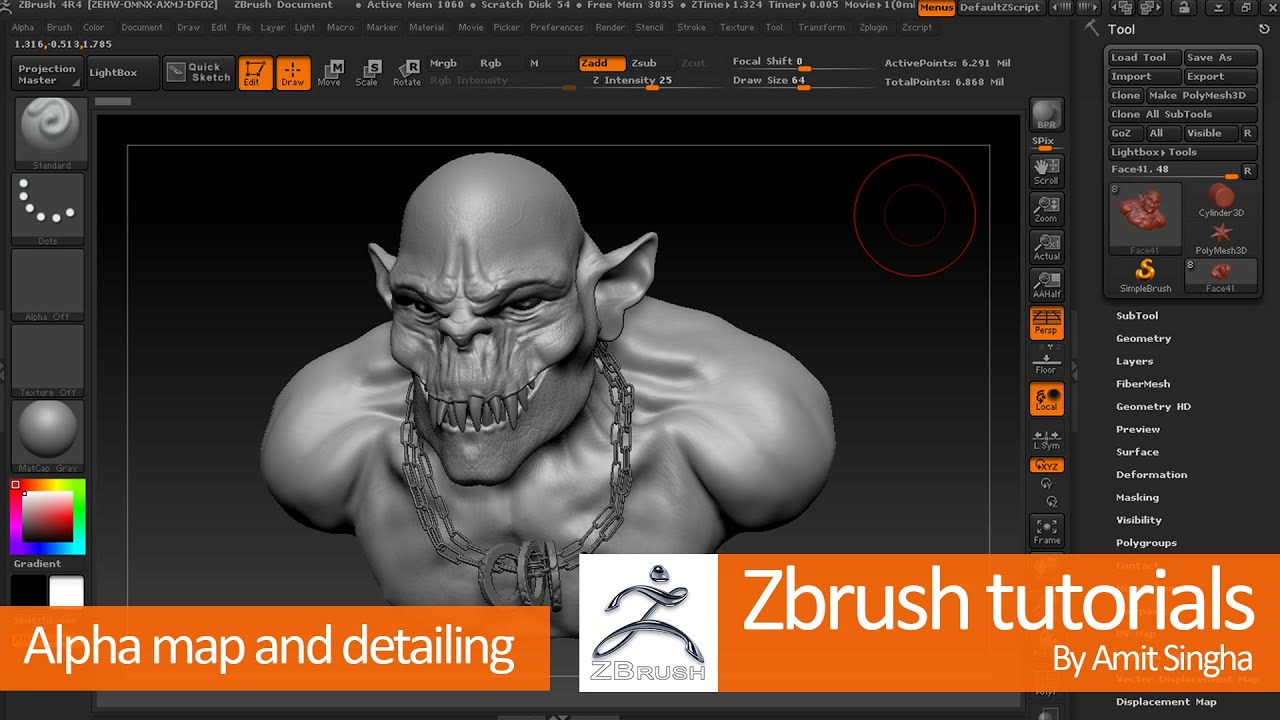The width and height of the screenshot is (1280, 720).
Task: Select the large Face41 tool thumbnail
Action: [1145, 219]
